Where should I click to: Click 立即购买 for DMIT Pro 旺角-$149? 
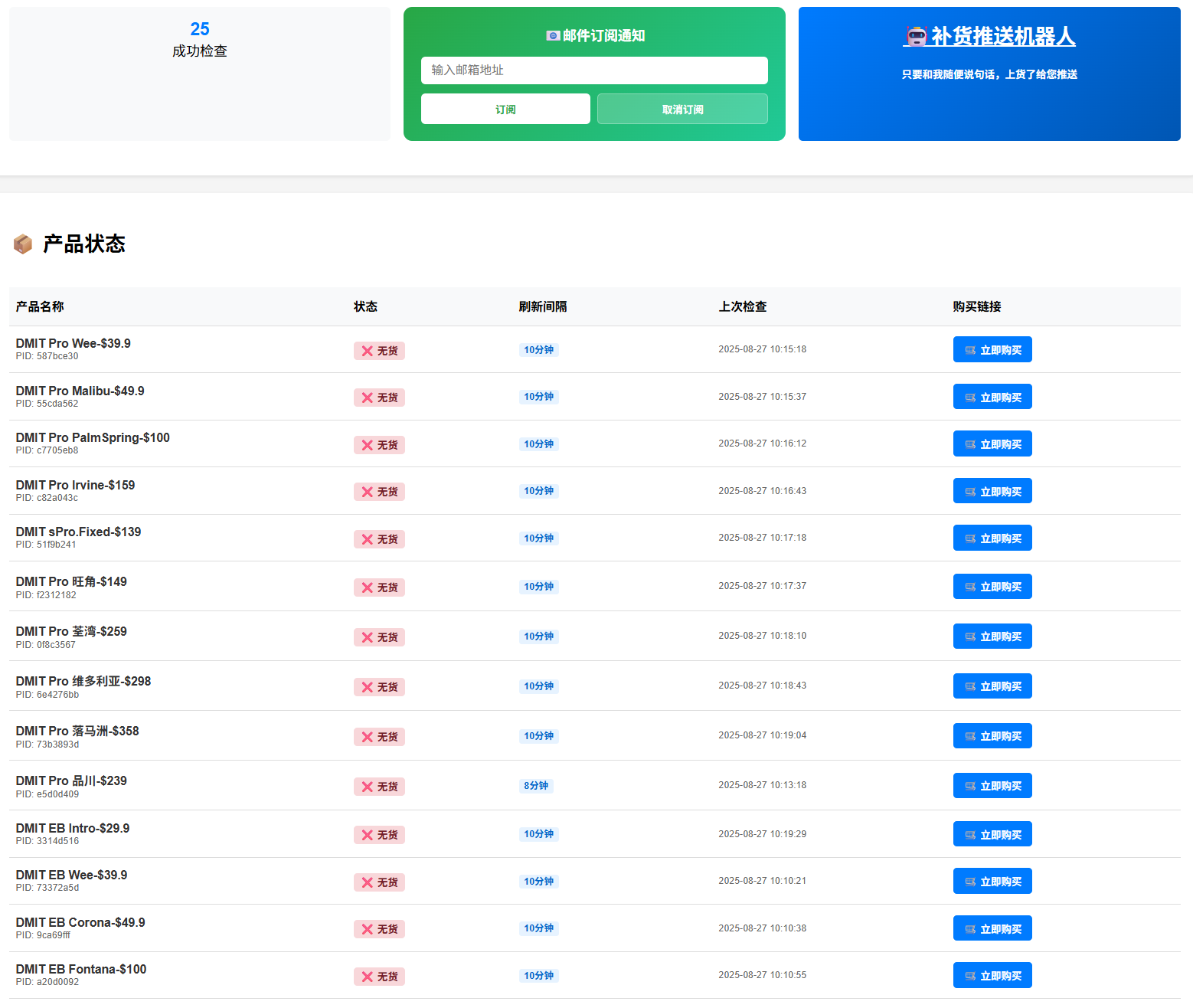[x=992, y=586]
